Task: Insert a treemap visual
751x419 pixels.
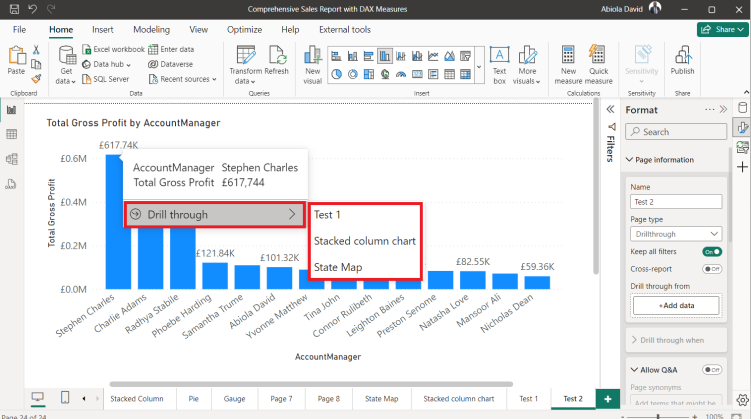Action: click(369, 74)
